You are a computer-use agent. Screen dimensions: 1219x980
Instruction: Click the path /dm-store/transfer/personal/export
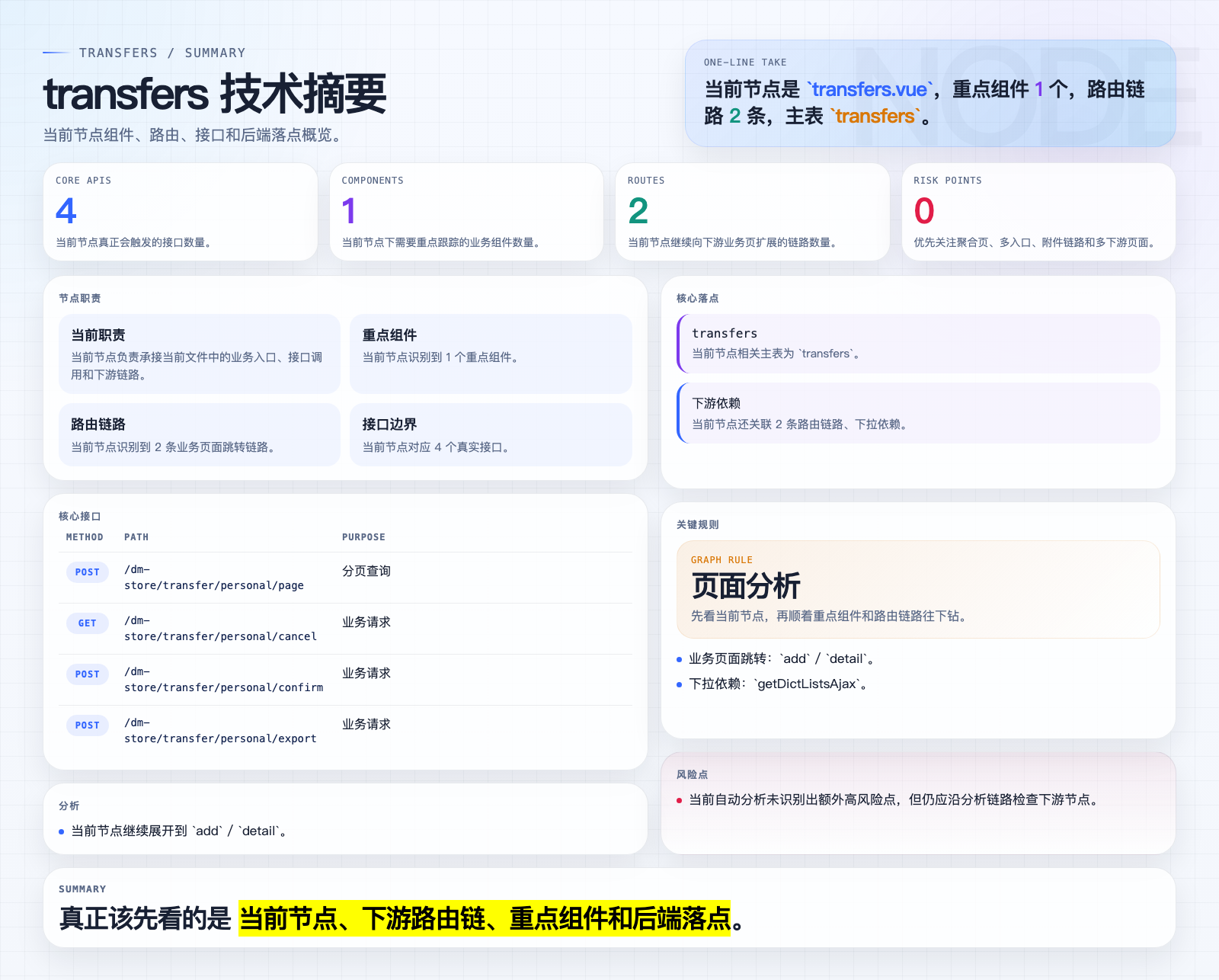coord(221,731)
